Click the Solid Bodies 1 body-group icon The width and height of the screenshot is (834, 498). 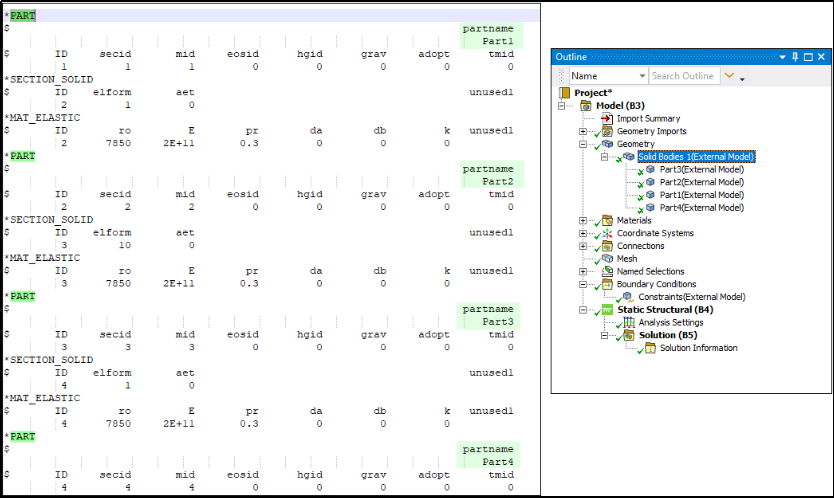click(x=628, y=157)
